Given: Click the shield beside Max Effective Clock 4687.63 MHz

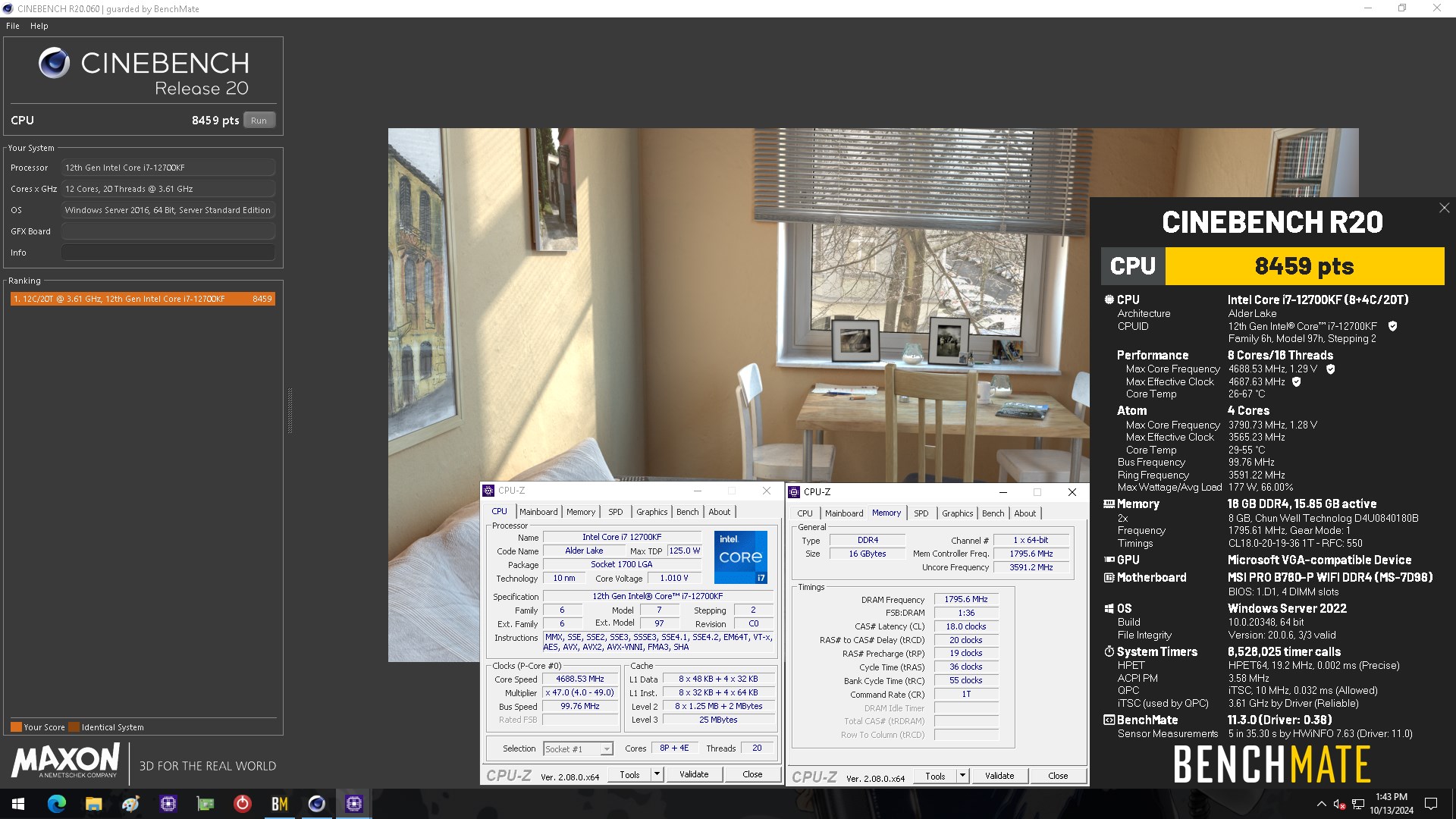Looking at the screenshot, I should (1296, 381).
